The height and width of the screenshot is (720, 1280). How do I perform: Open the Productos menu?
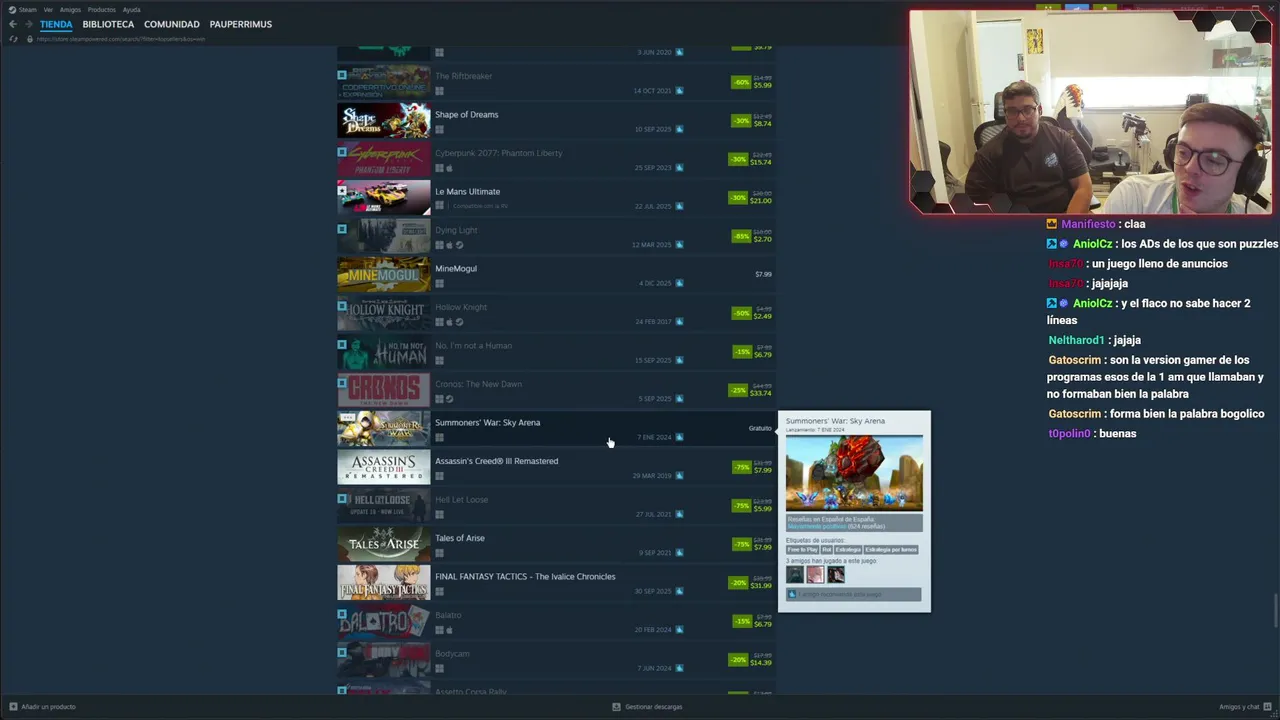click(102, 10)
